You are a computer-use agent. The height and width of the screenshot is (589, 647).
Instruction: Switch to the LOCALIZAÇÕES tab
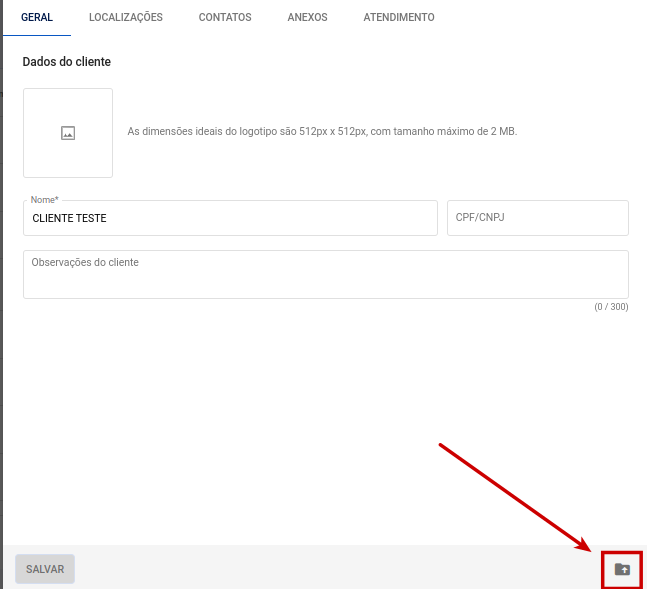click(126, 17)
